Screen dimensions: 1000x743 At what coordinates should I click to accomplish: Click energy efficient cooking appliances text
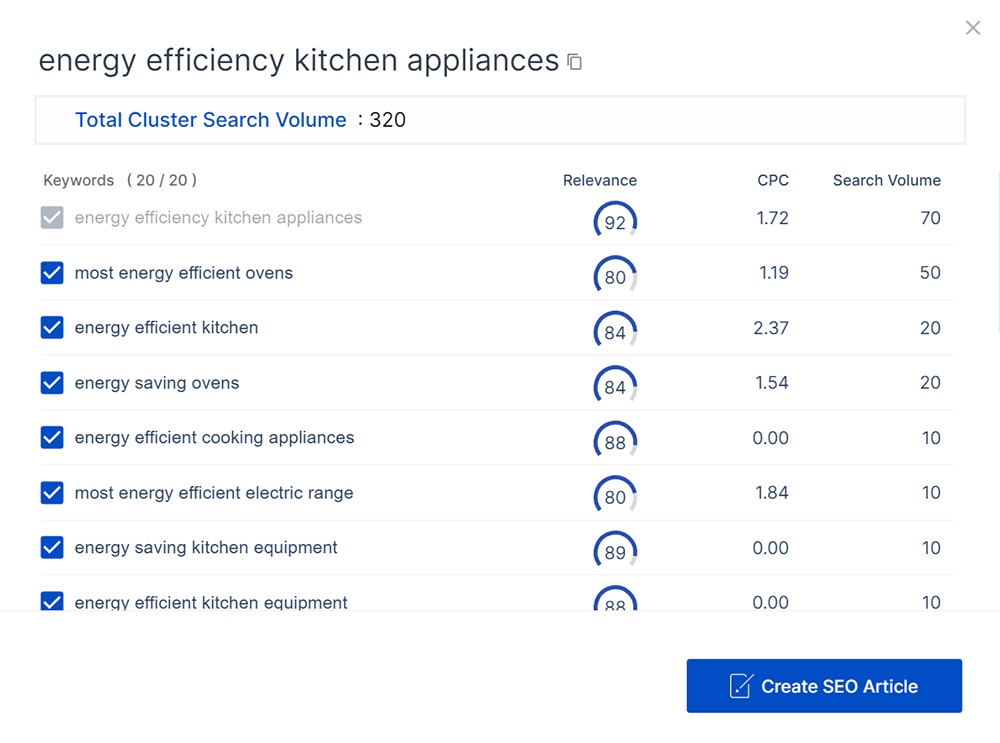[214, 438]
